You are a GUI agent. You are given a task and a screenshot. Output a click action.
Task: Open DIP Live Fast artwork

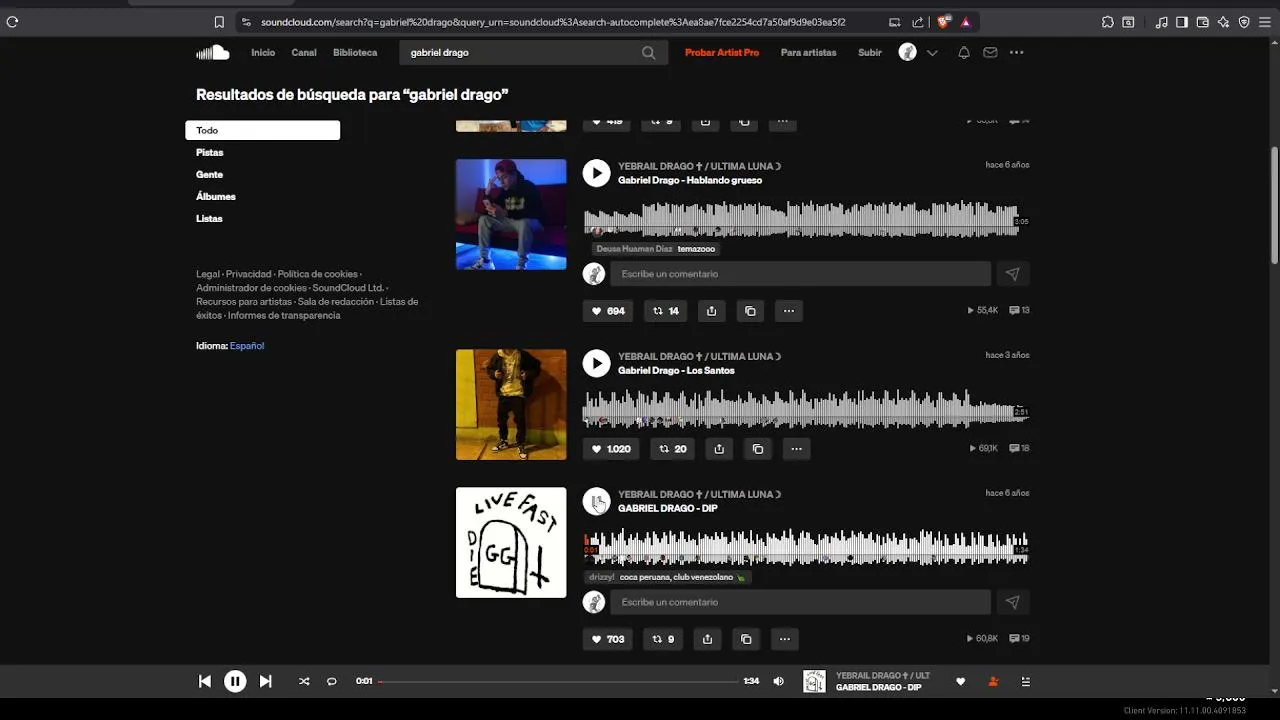(511, 542)
